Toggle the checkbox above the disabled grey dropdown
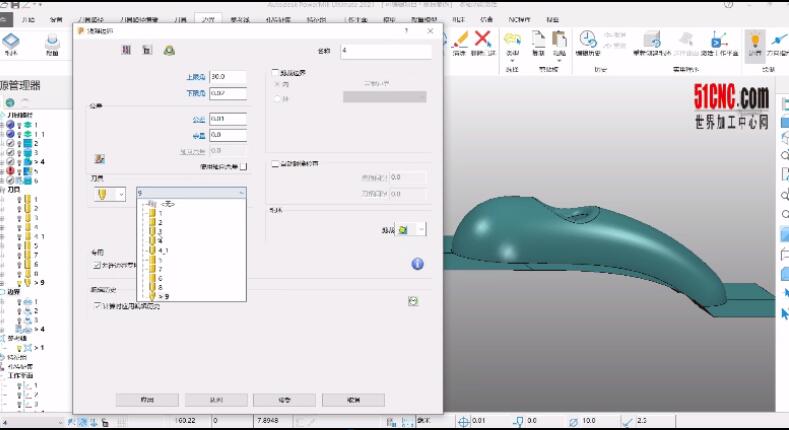789x430 pixels. [276, 74]
